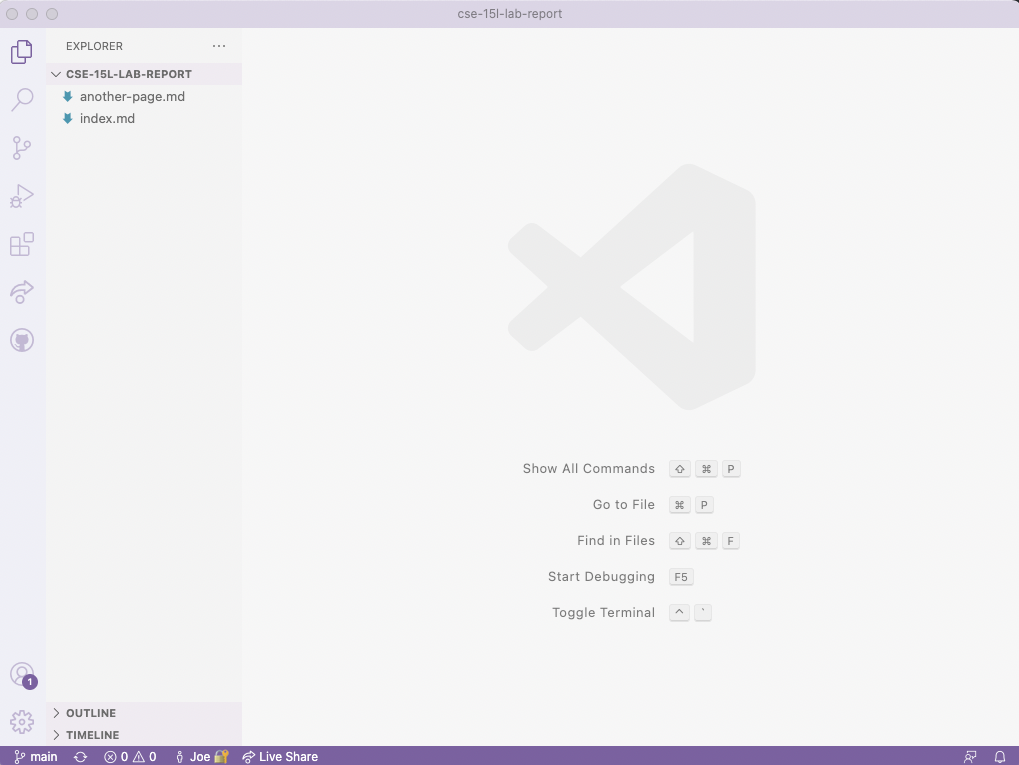Open the Search view icon

click(22, 100)
